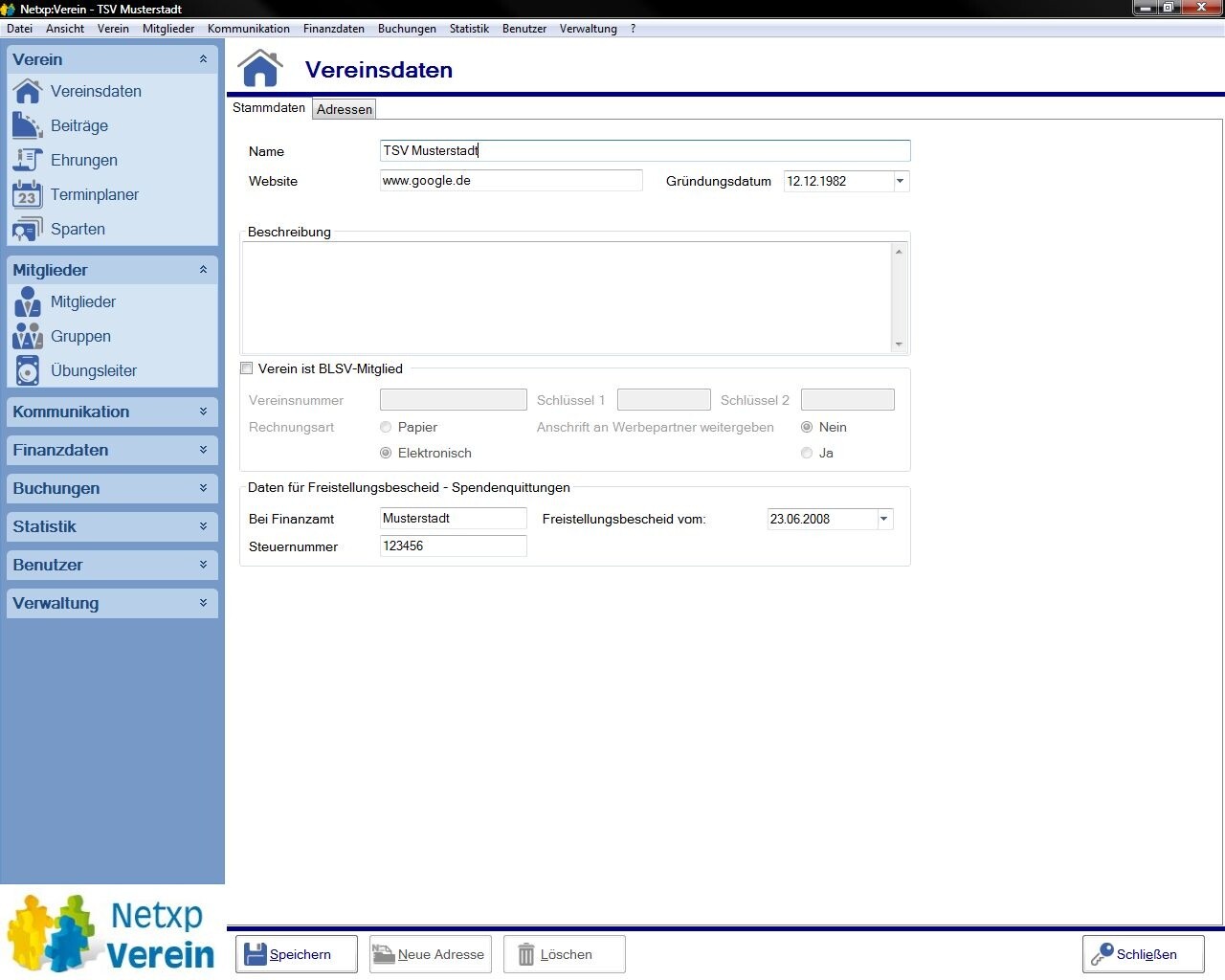Select Nein for Anschrift an Werbepartner
This screenshot has width=1225, height=980.
[807, 427]
